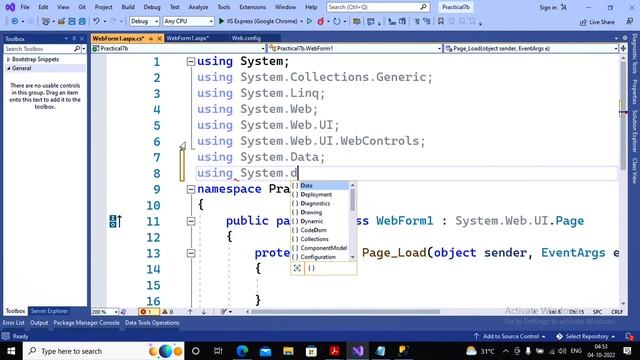Click the bookmark icon in the toolbar
The image size is (640, 360).
441,21
